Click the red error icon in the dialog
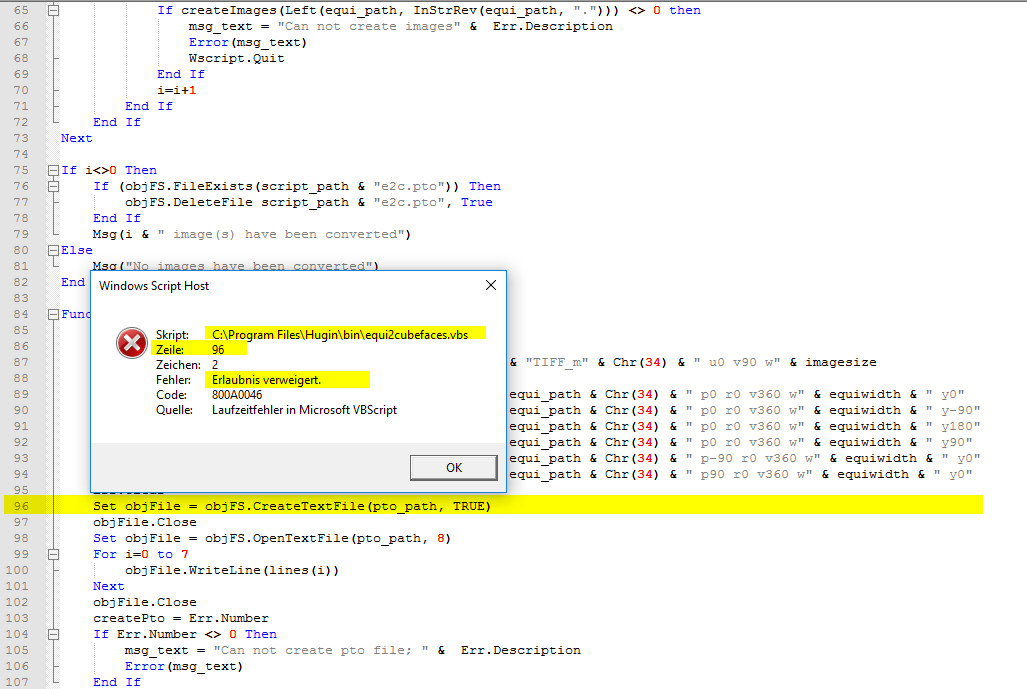Image resolution: width=1027 pixels, height=689 pixels. point(131,344)
